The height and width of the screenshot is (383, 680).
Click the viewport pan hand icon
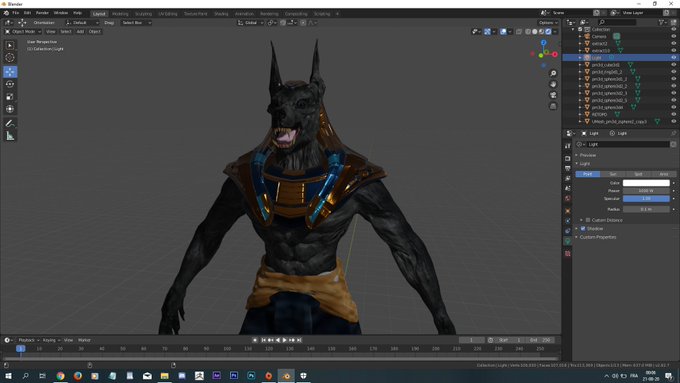[553, 84]
